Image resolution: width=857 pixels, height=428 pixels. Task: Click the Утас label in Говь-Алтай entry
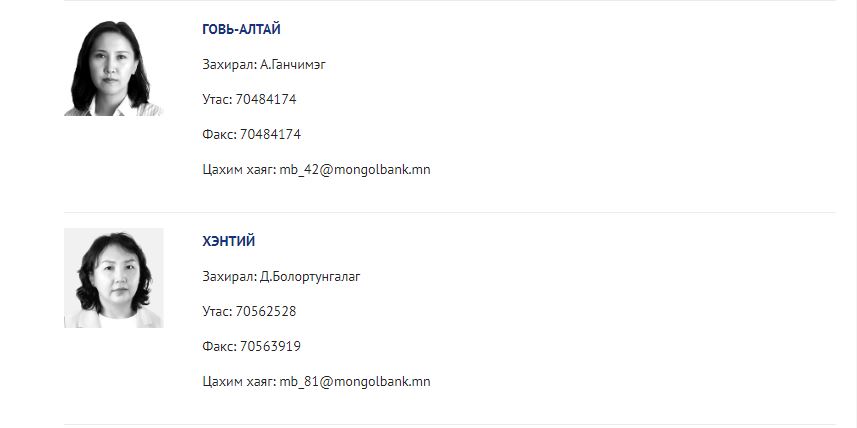[218, 99]
